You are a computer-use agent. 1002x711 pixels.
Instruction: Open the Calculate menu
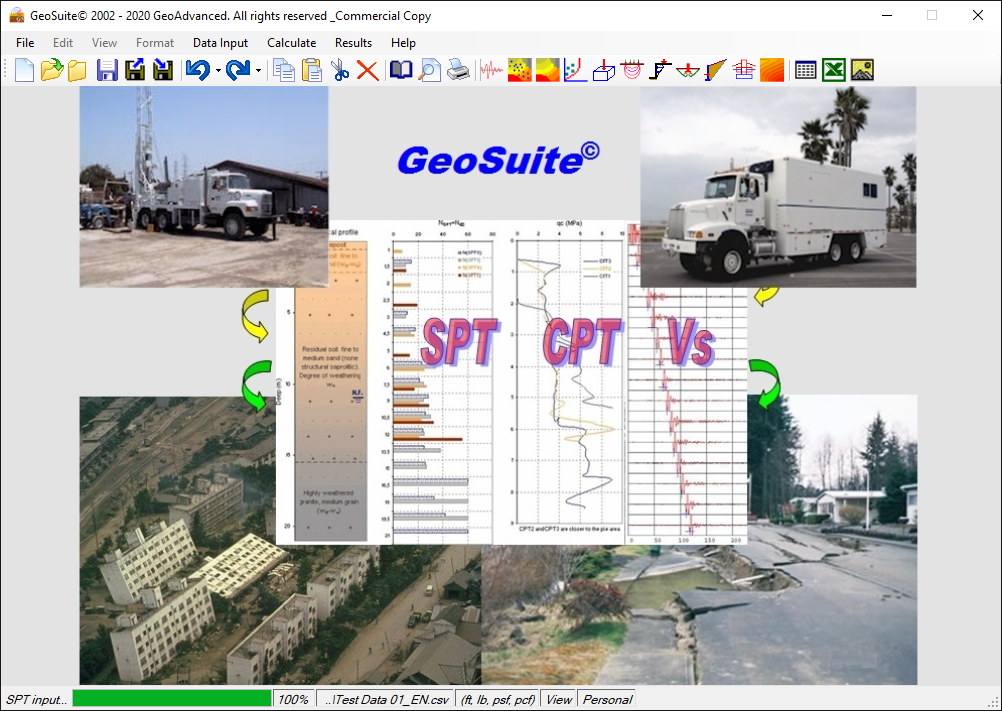click(x=291, y=43)
